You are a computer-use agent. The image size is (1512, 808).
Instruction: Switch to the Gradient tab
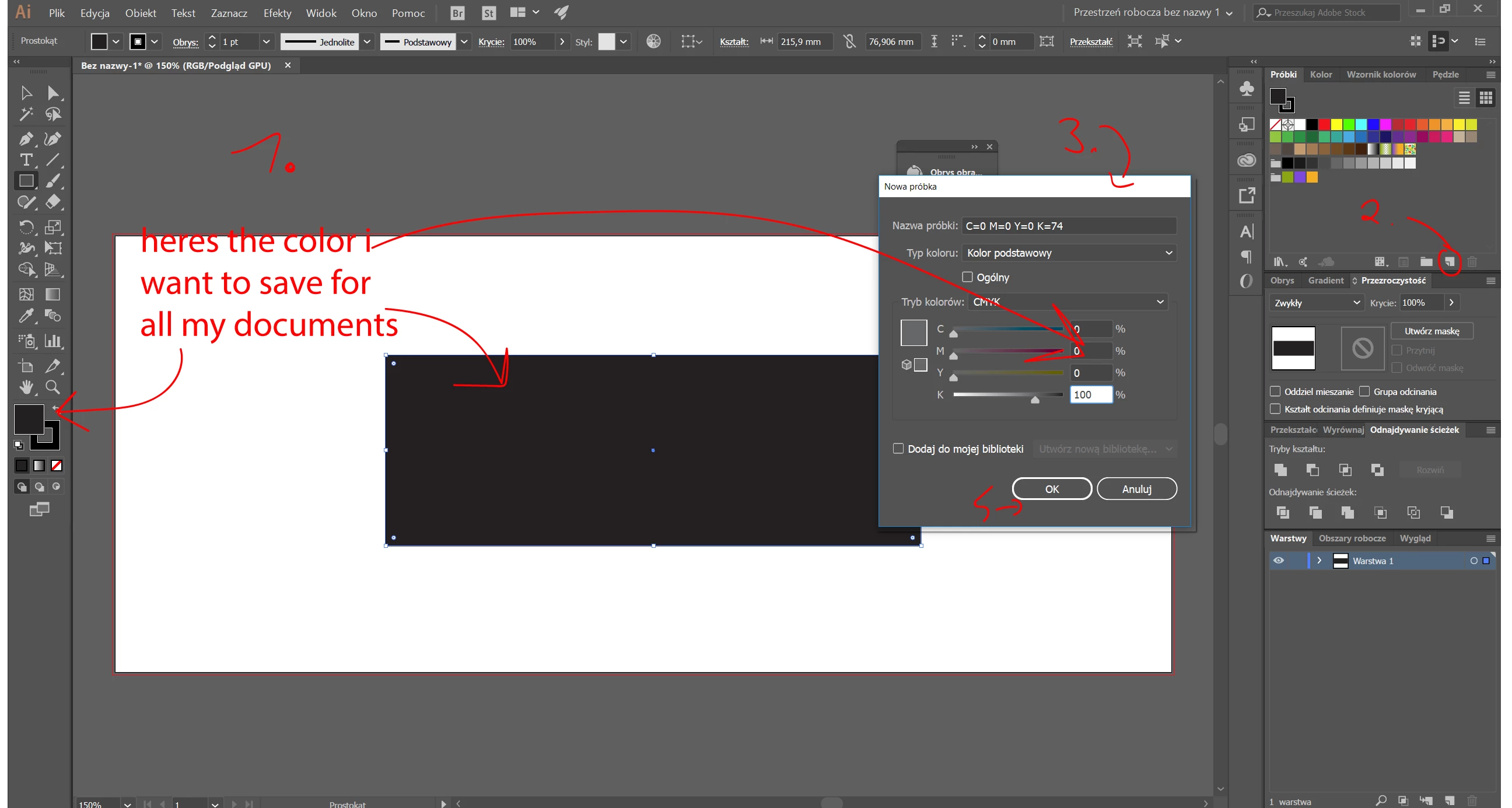[x=1325, y=281]
